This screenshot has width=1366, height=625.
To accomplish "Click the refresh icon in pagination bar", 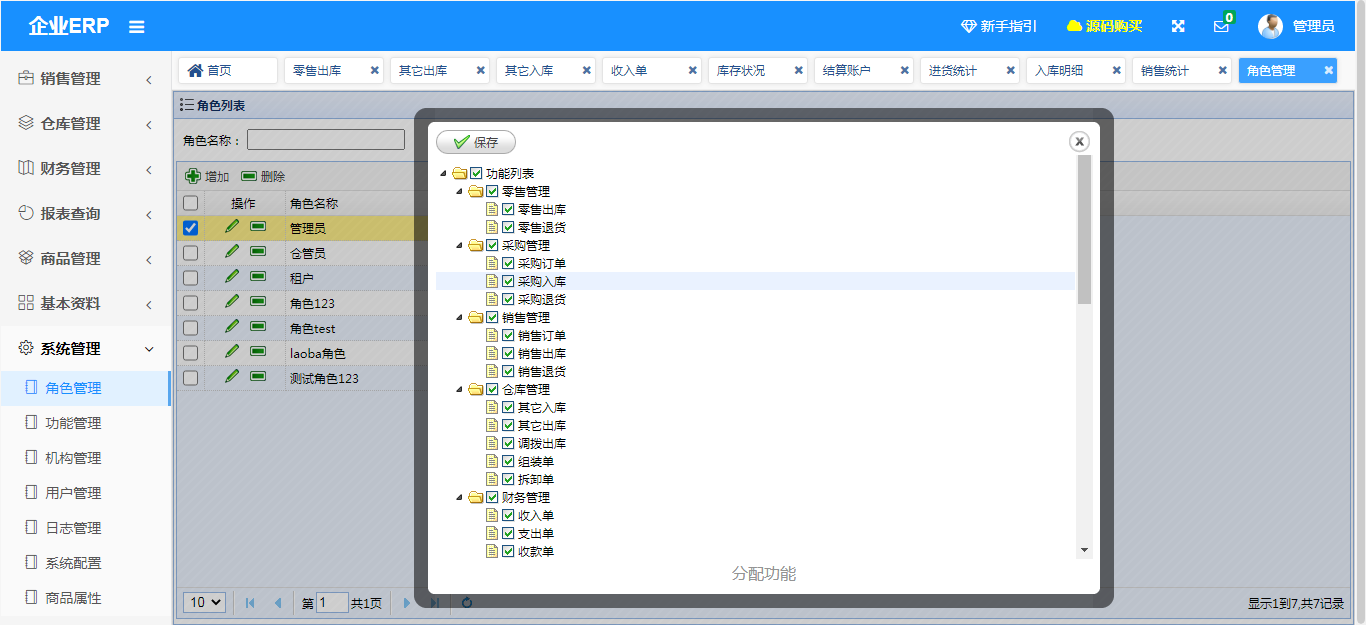I will tap(467, 602).
